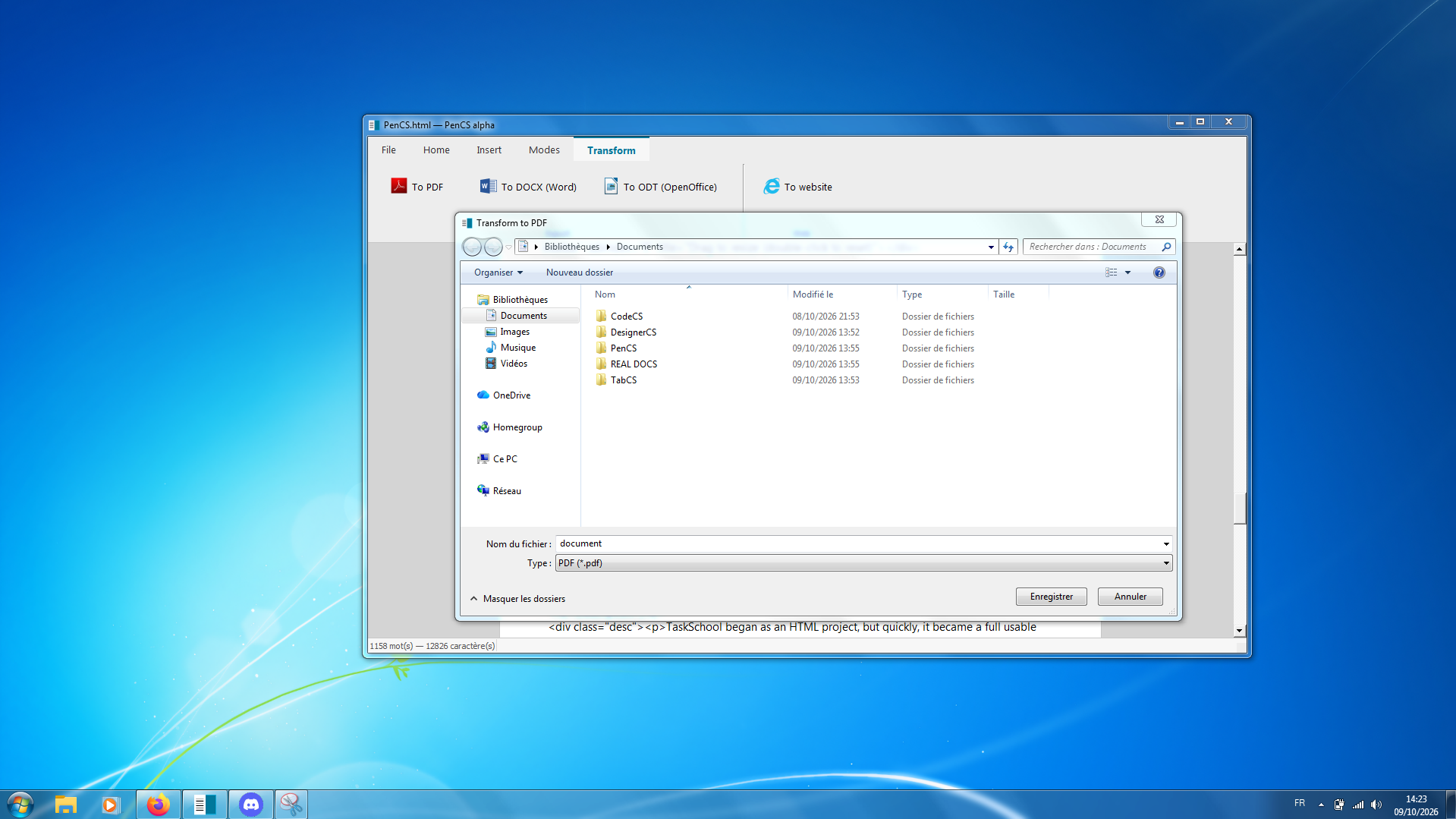Select the REAL DOCS folder icon
Image resolution: width=1456 pixels, height=819 pixels.
click(x=601, y=364)
